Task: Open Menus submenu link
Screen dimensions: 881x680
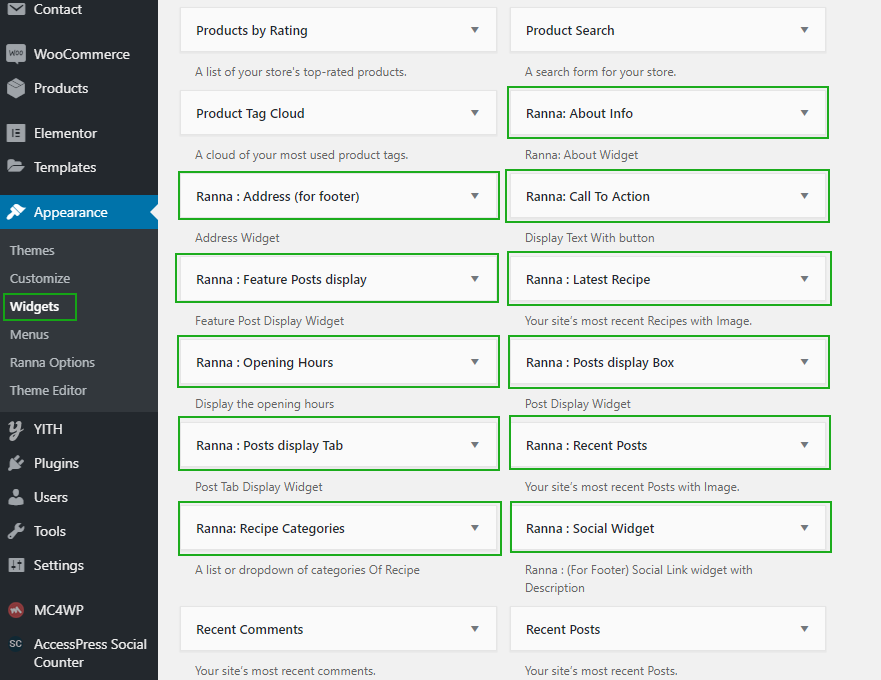Action: pos(29,335)
